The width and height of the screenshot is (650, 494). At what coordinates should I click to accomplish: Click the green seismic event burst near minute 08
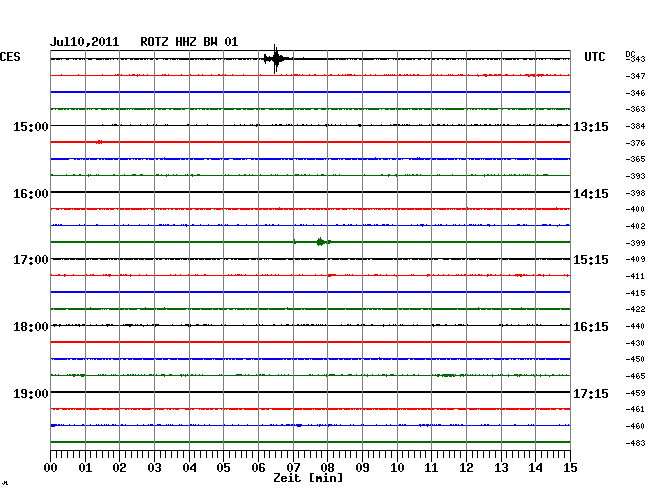click(x=323, y=242)
